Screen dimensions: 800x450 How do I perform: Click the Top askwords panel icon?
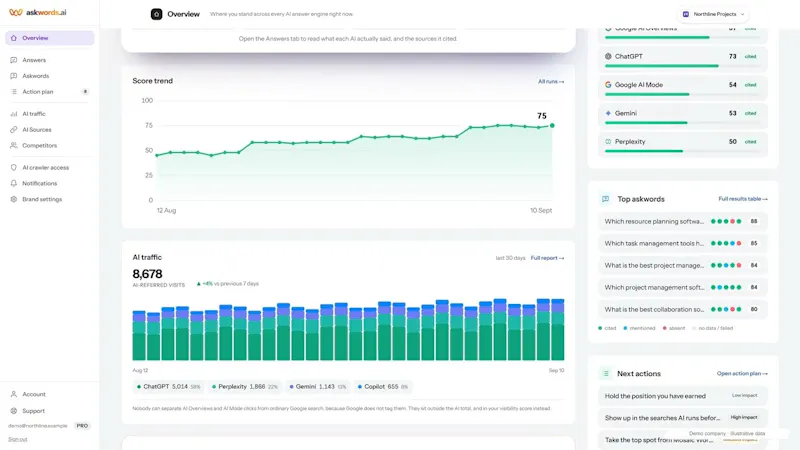(x=606, y=199)
